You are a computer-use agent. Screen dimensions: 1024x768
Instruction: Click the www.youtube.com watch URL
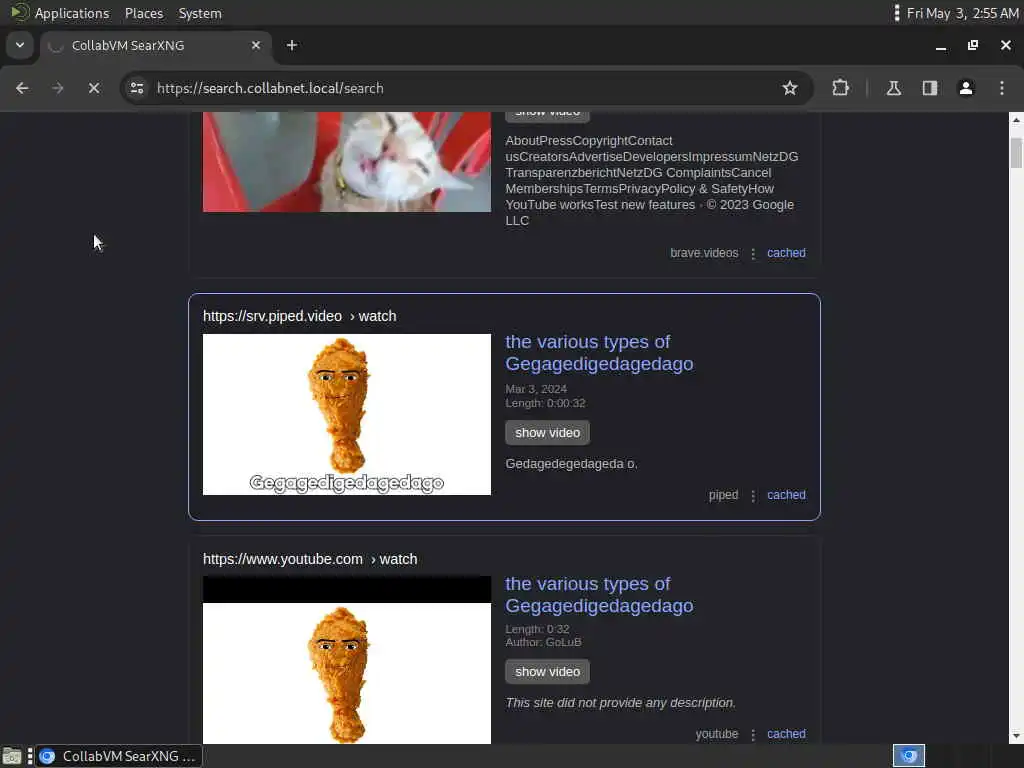pos(310,559)
